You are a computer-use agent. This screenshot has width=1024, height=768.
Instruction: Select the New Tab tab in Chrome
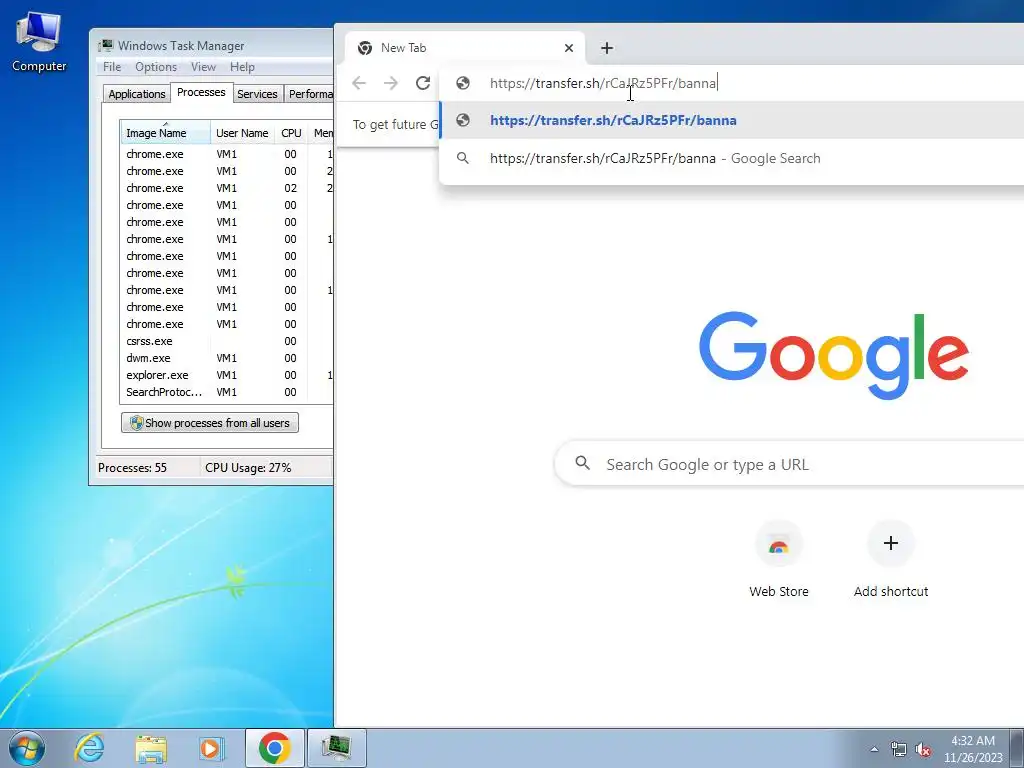pos(464,48)
